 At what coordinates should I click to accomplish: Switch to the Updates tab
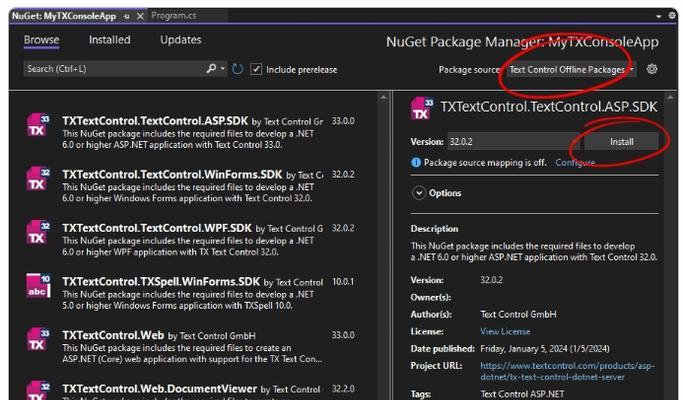pyautogui.click(x=180, y=40)
